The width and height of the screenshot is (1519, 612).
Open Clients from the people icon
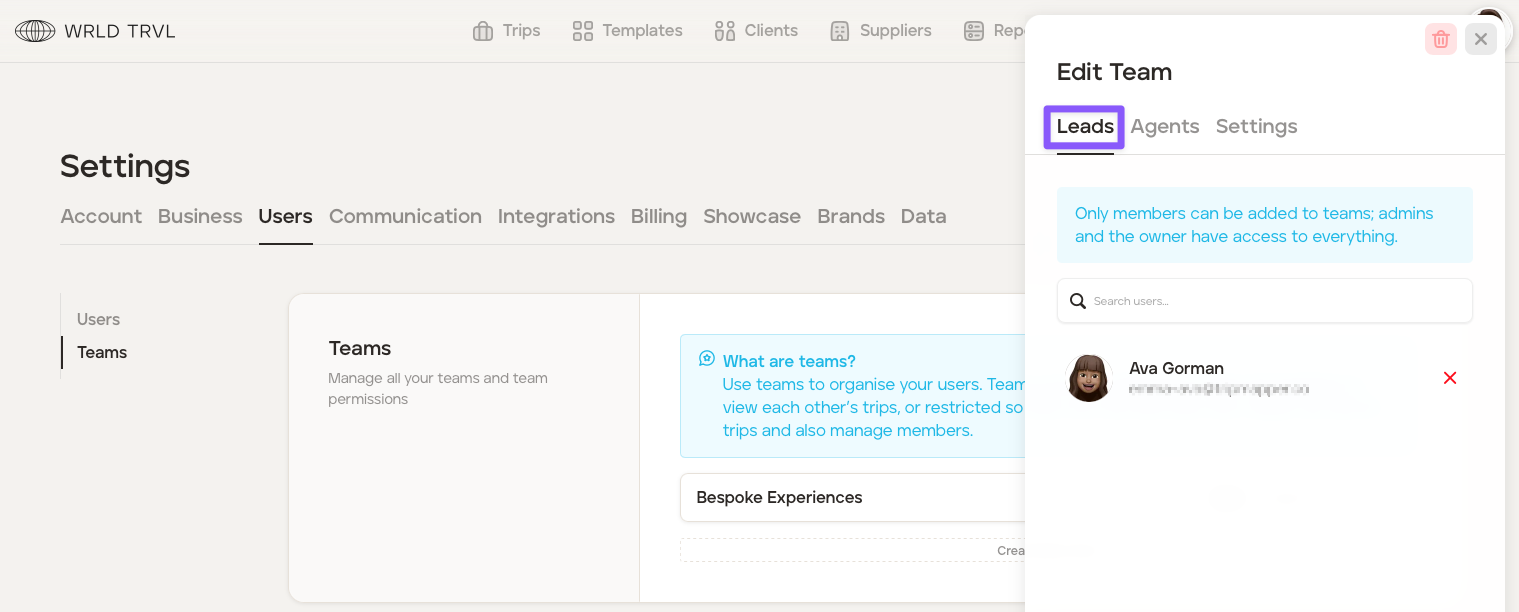[725, 31]
